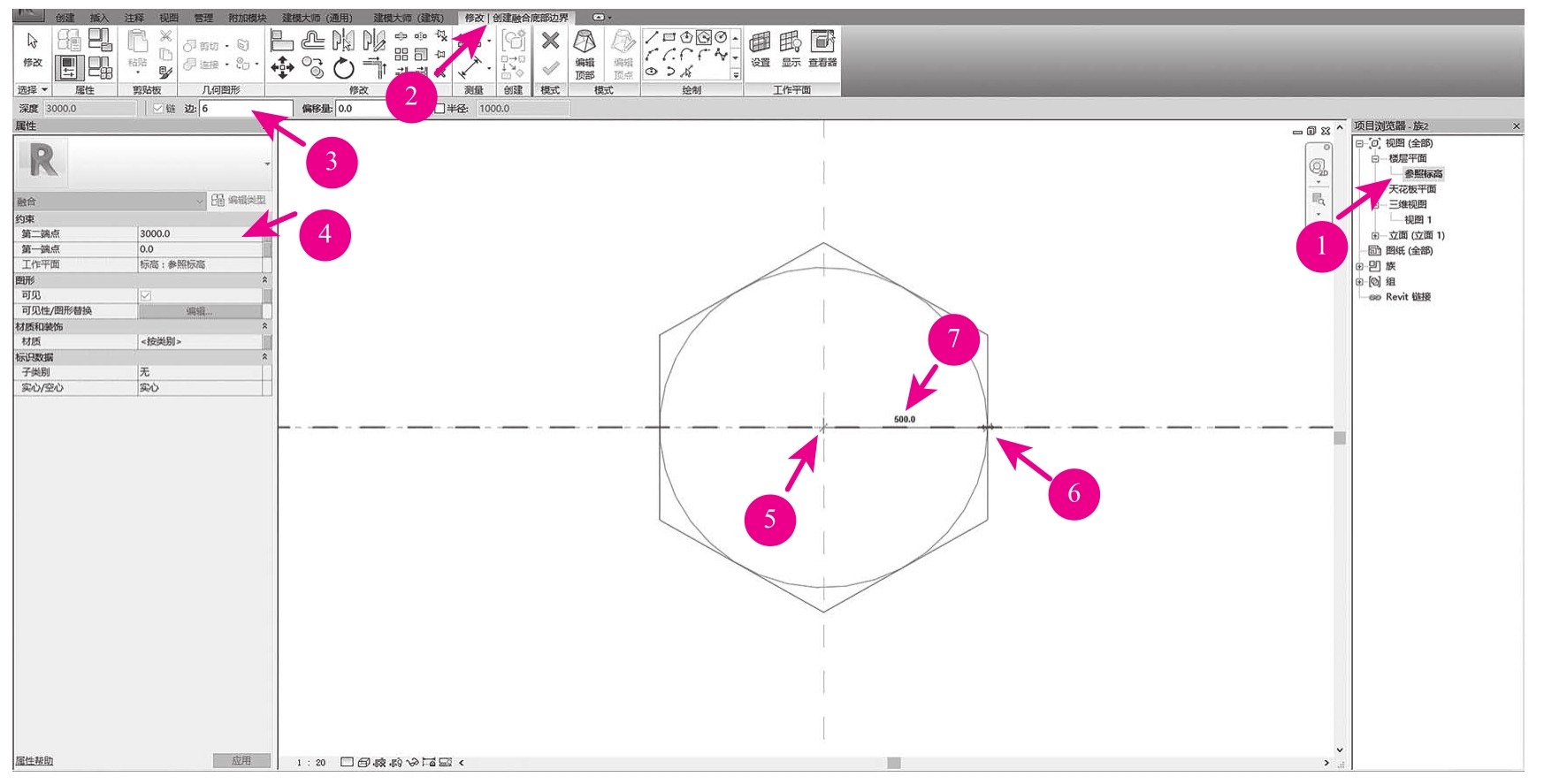The width and height of the screenshot is (1544, 784).
Task: Toggle the 链 (Chain) checkbox
Action: 158,109
